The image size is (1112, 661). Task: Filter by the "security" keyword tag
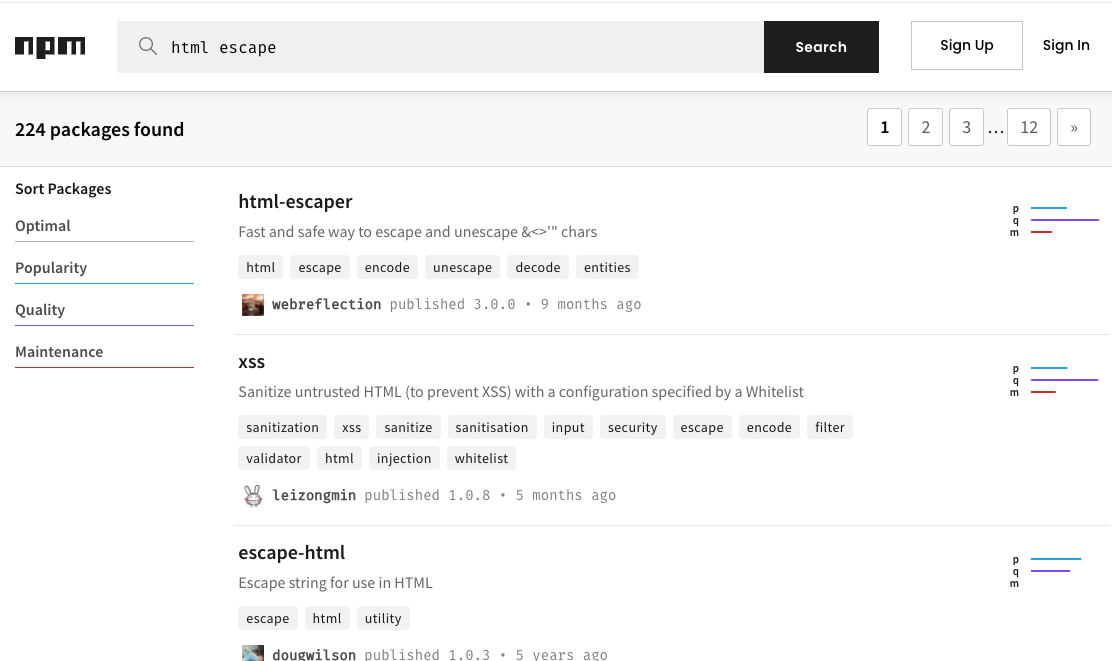(x=632, y=427)
